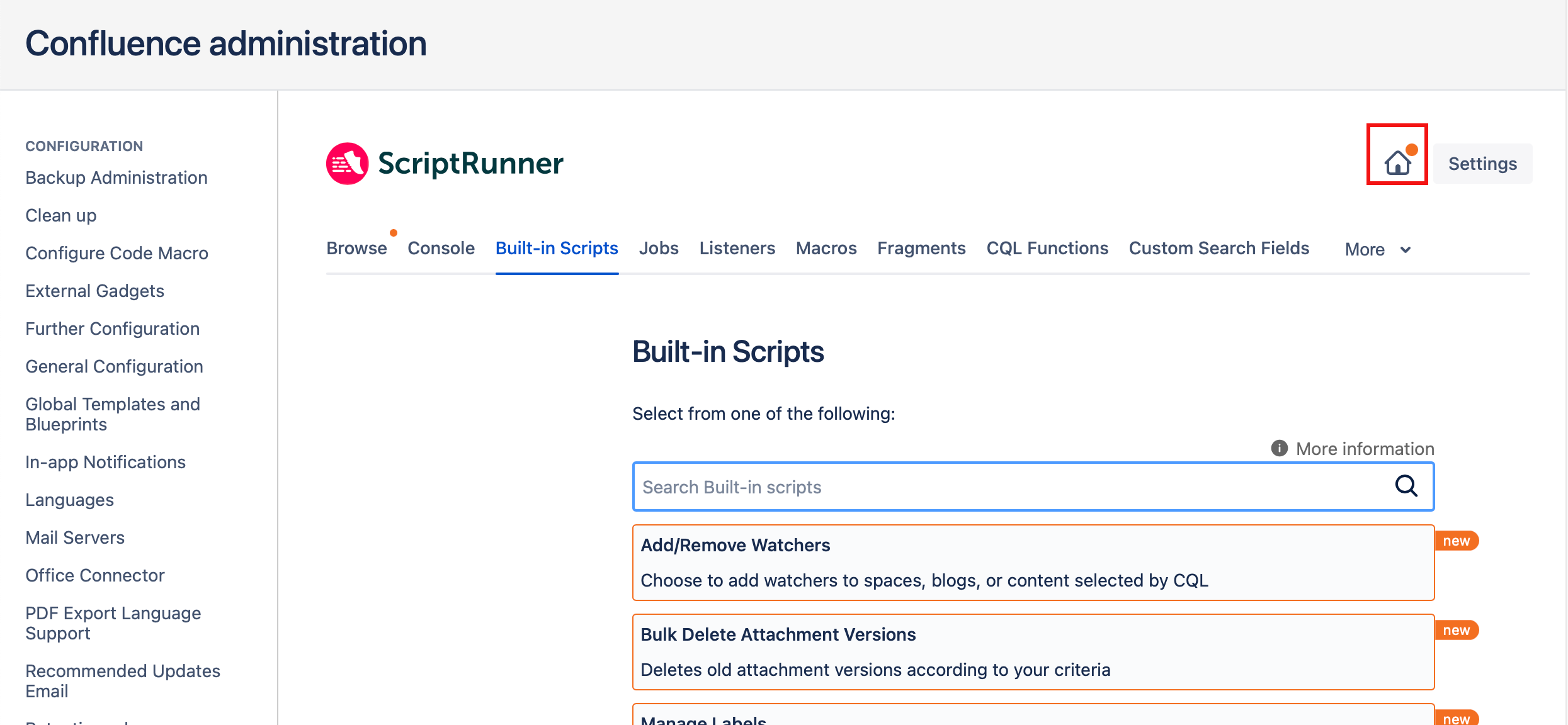The height and width of the screenshot is (725, 1568).
Task: Open the Listeners tab
Action: pos(737,248)
